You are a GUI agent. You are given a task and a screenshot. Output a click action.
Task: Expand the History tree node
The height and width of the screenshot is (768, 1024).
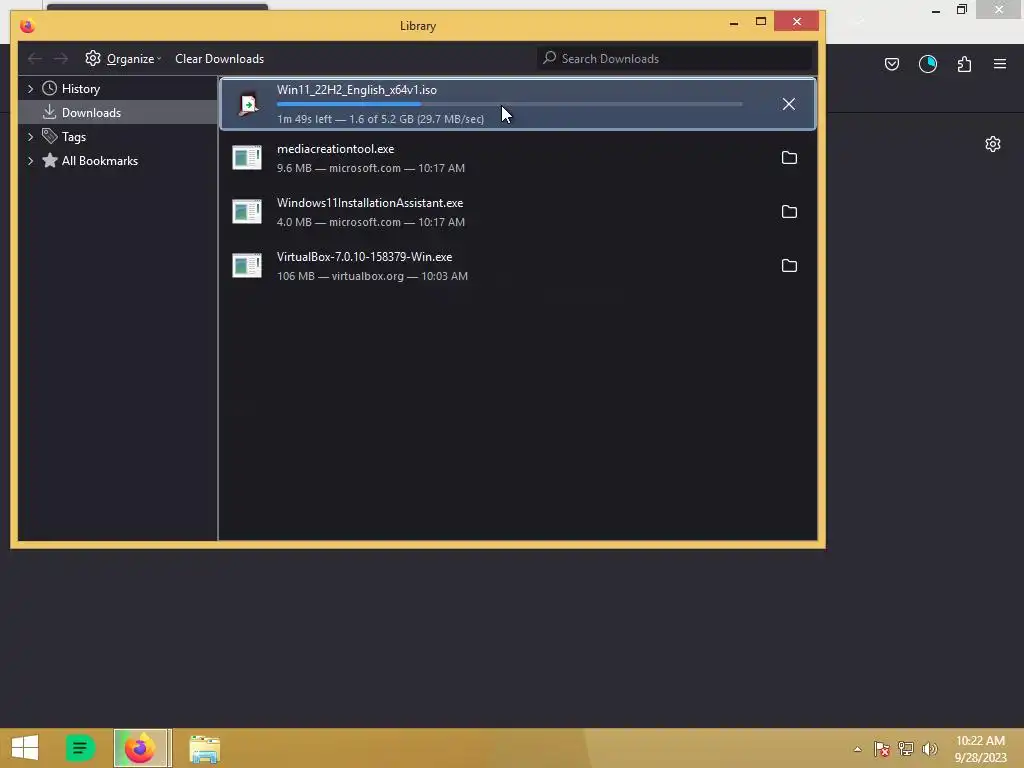coord(30,89)
